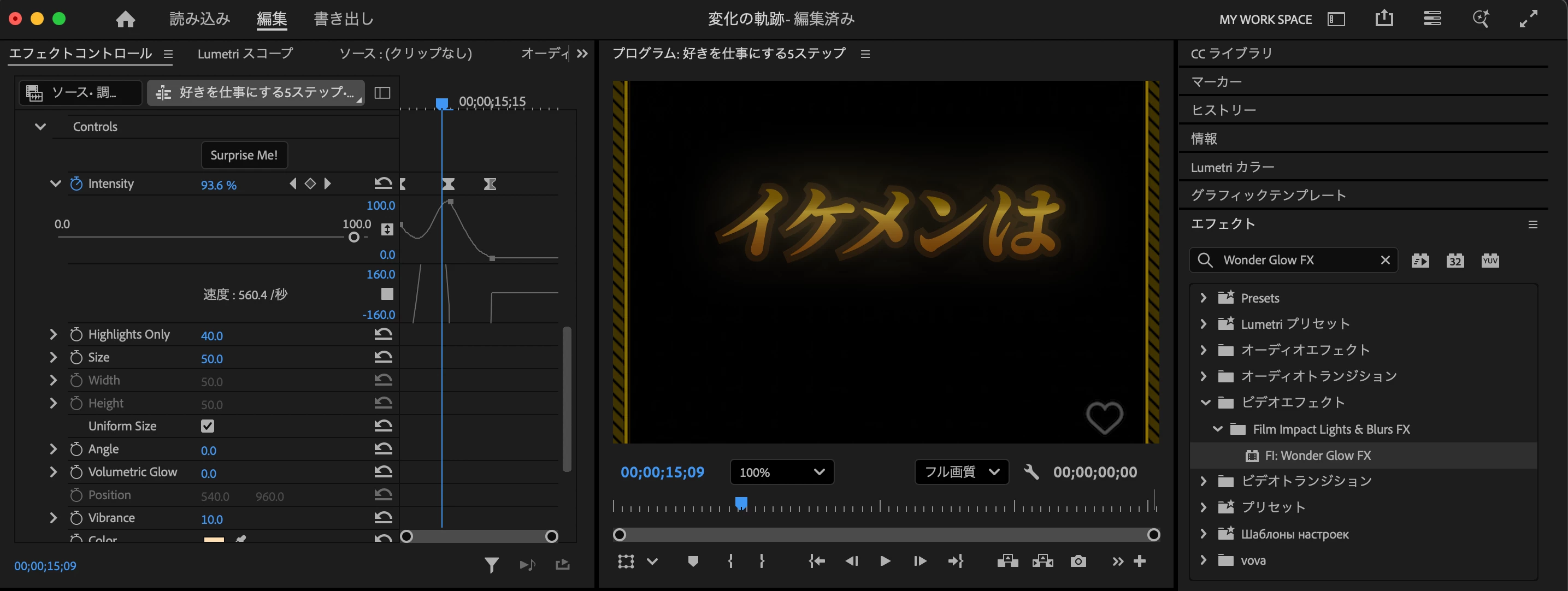
Task: Click the Color swatch in effect controls
Action: [214, 539]
